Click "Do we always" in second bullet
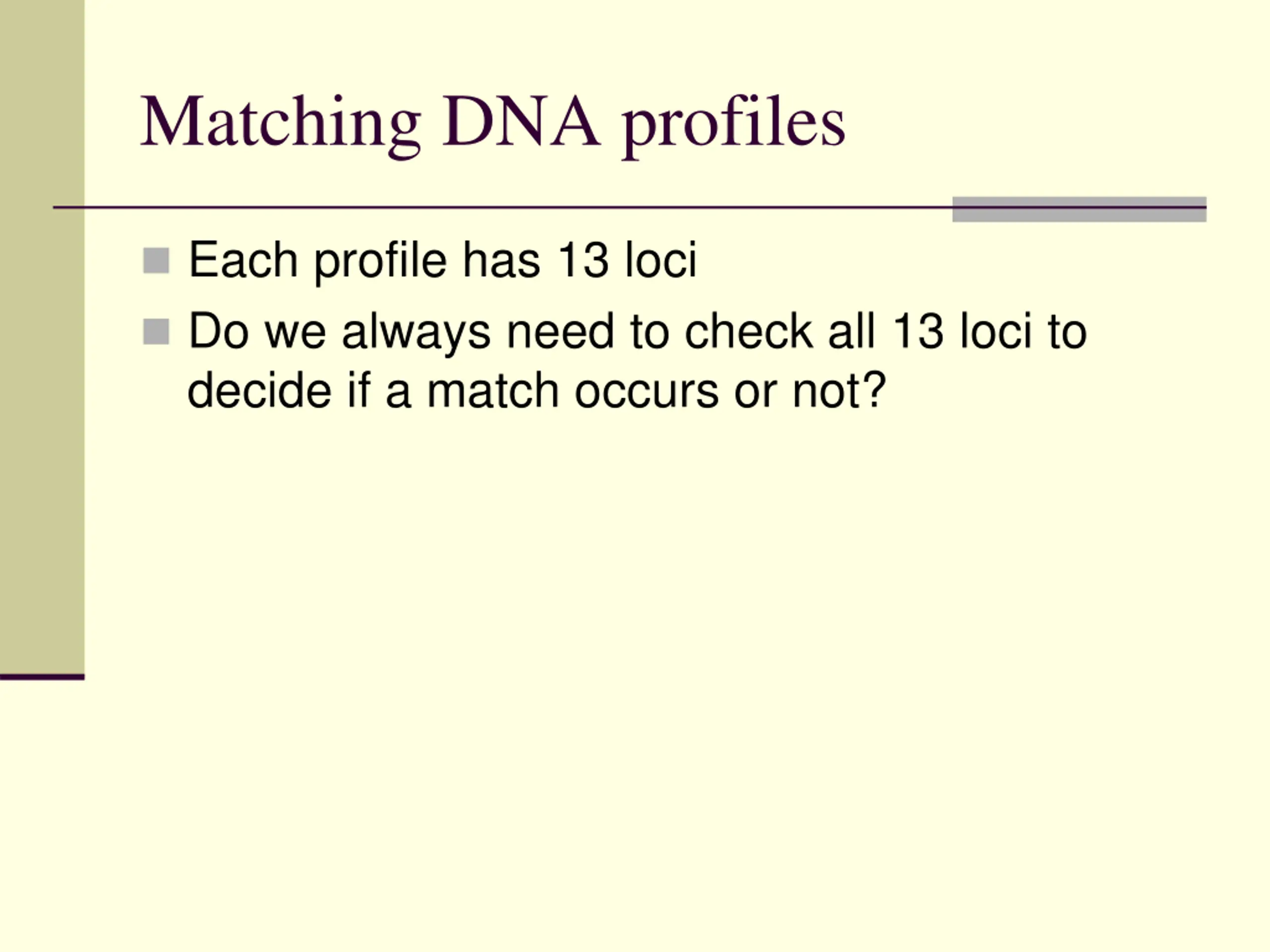This screenshot has height=952, width=1270. [339, 332]
